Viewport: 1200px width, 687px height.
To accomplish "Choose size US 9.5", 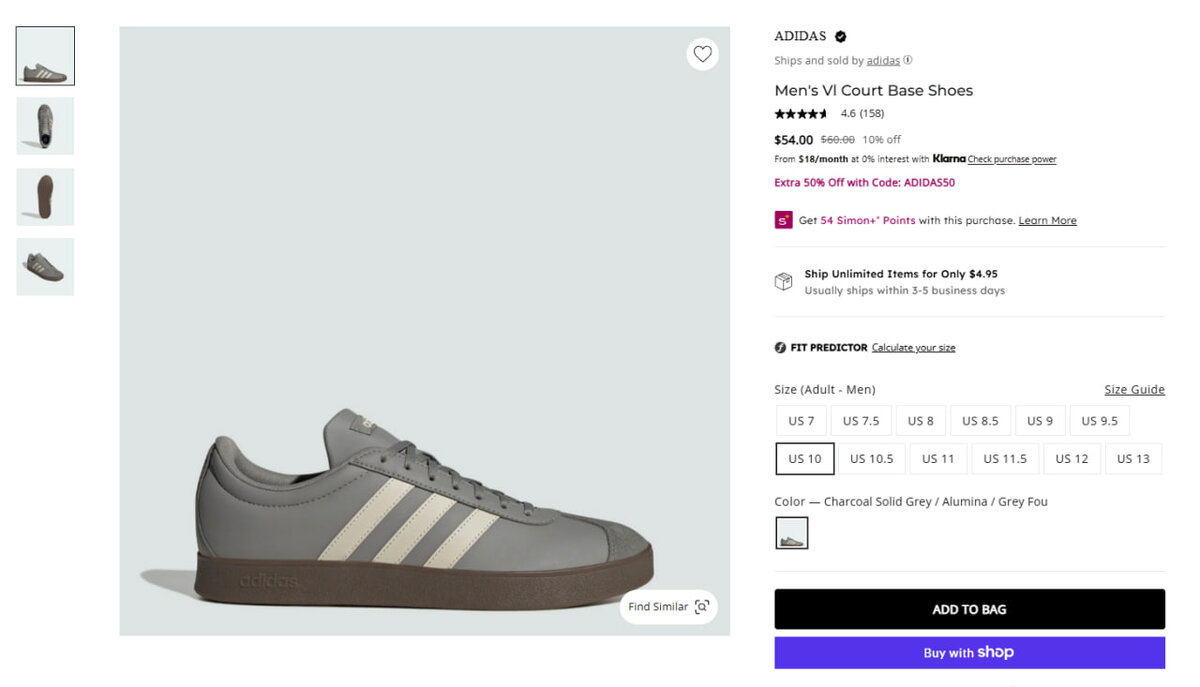I will coord(1099,421).
